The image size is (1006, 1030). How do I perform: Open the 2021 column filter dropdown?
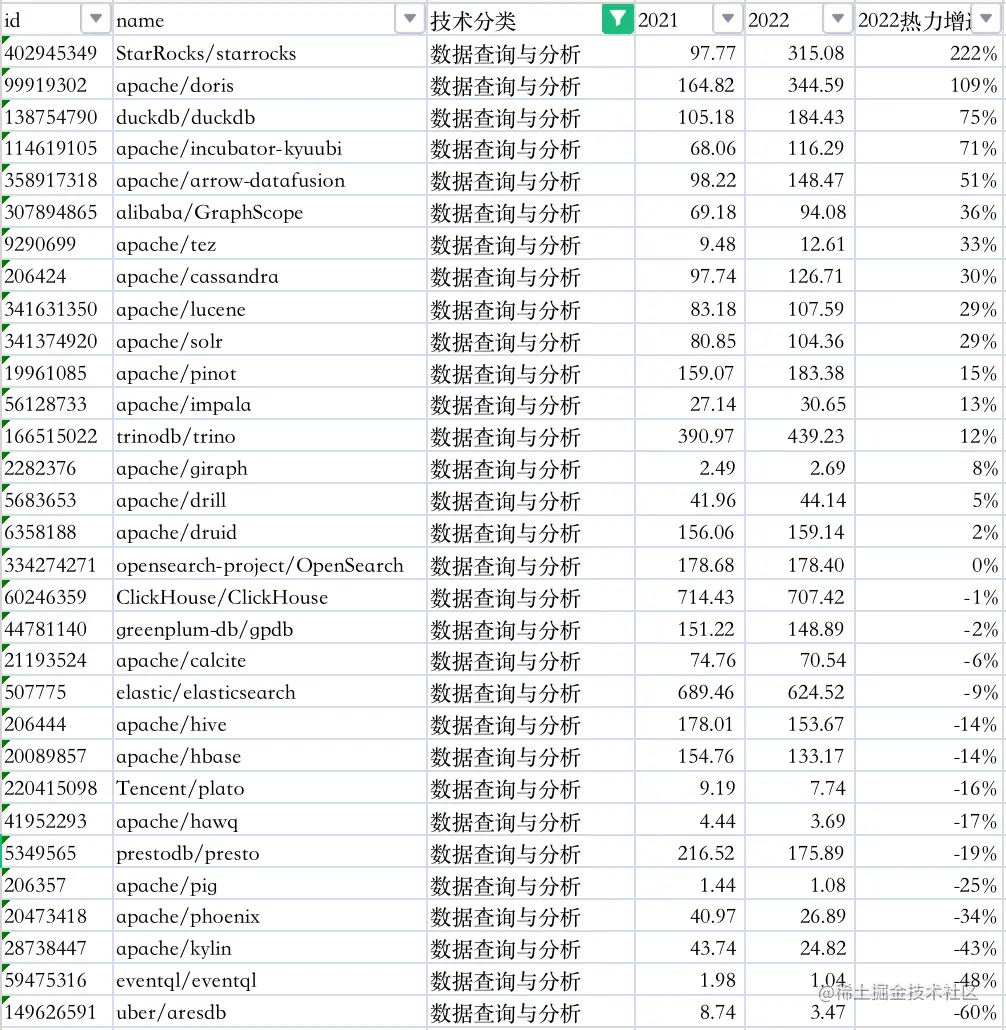(727, 19)
